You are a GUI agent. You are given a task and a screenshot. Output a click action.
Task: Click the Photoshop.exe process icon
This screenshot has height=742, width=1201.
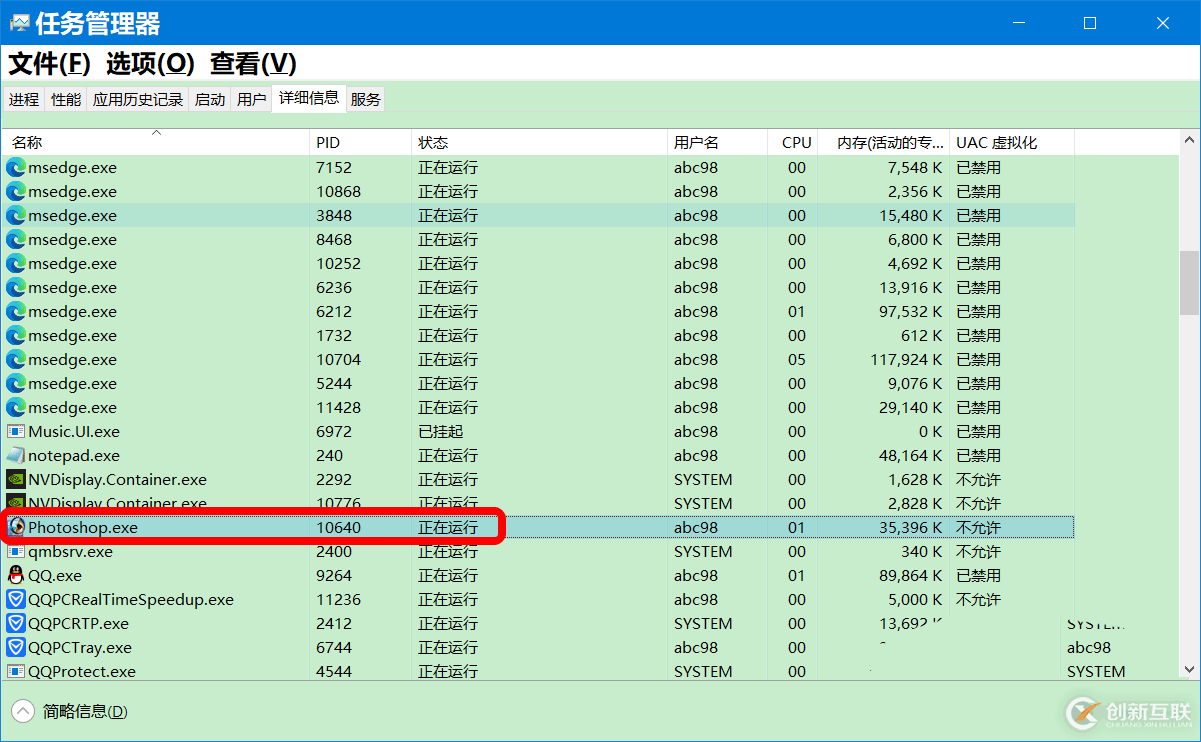(x=16, y=527)
